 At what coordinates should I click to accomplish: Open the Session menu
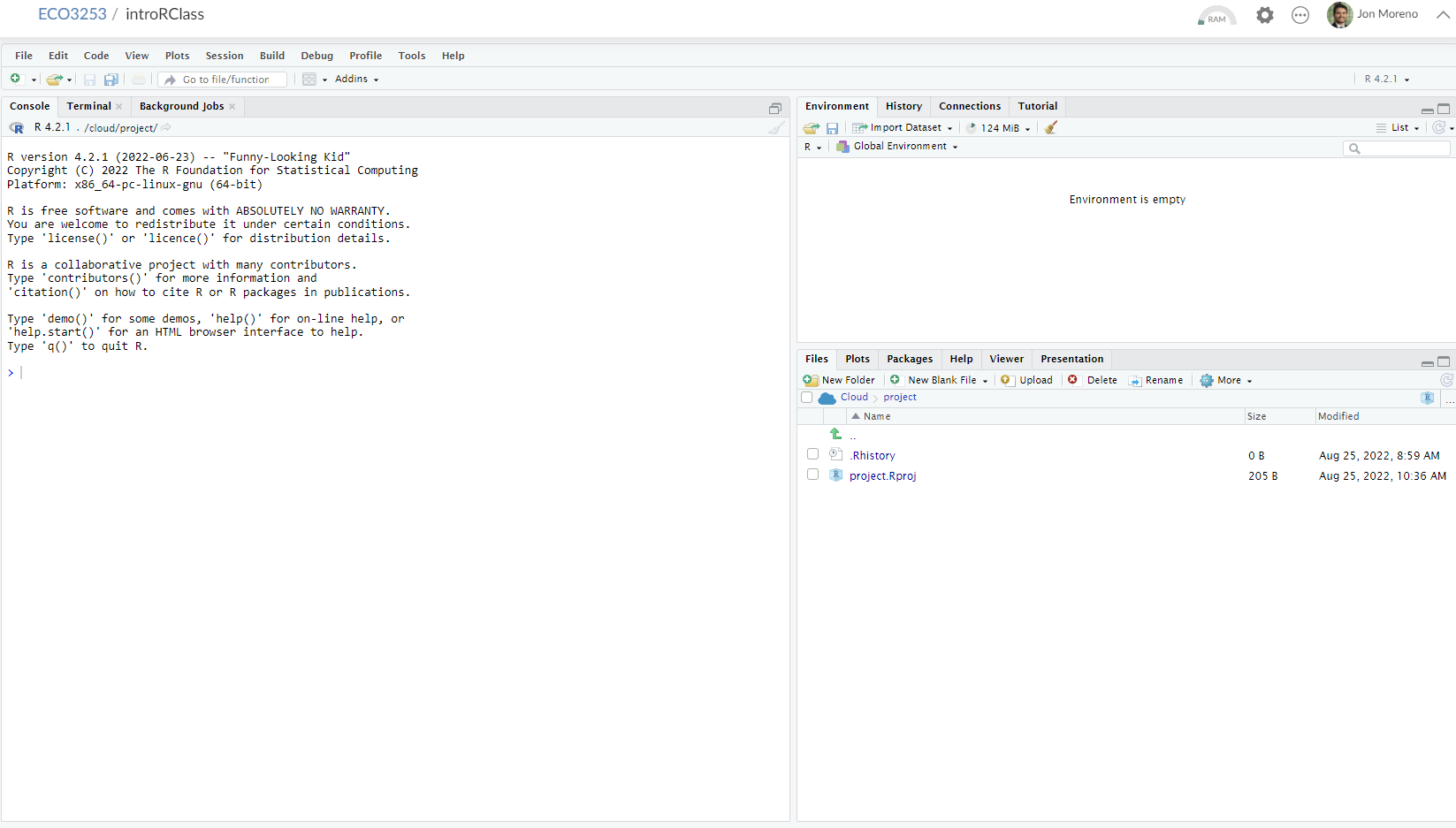[225, 56]
